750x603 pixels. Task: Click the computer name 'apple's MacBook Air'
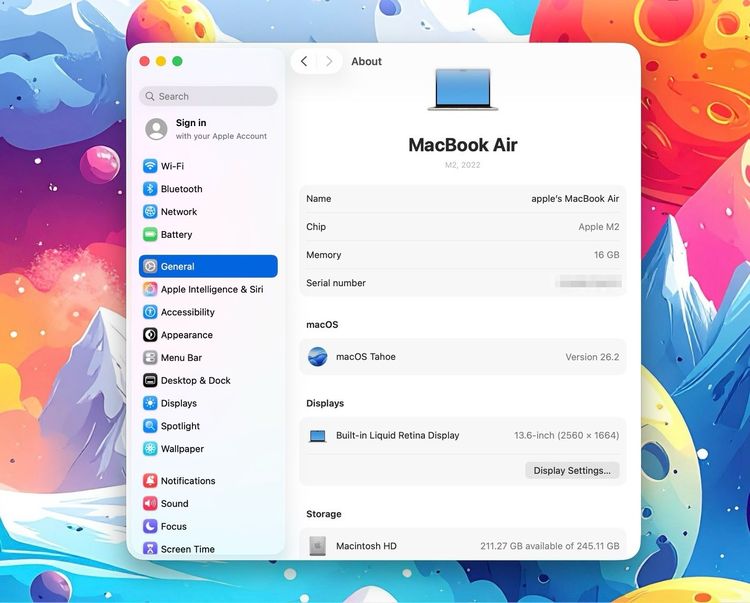pos(575,198)
